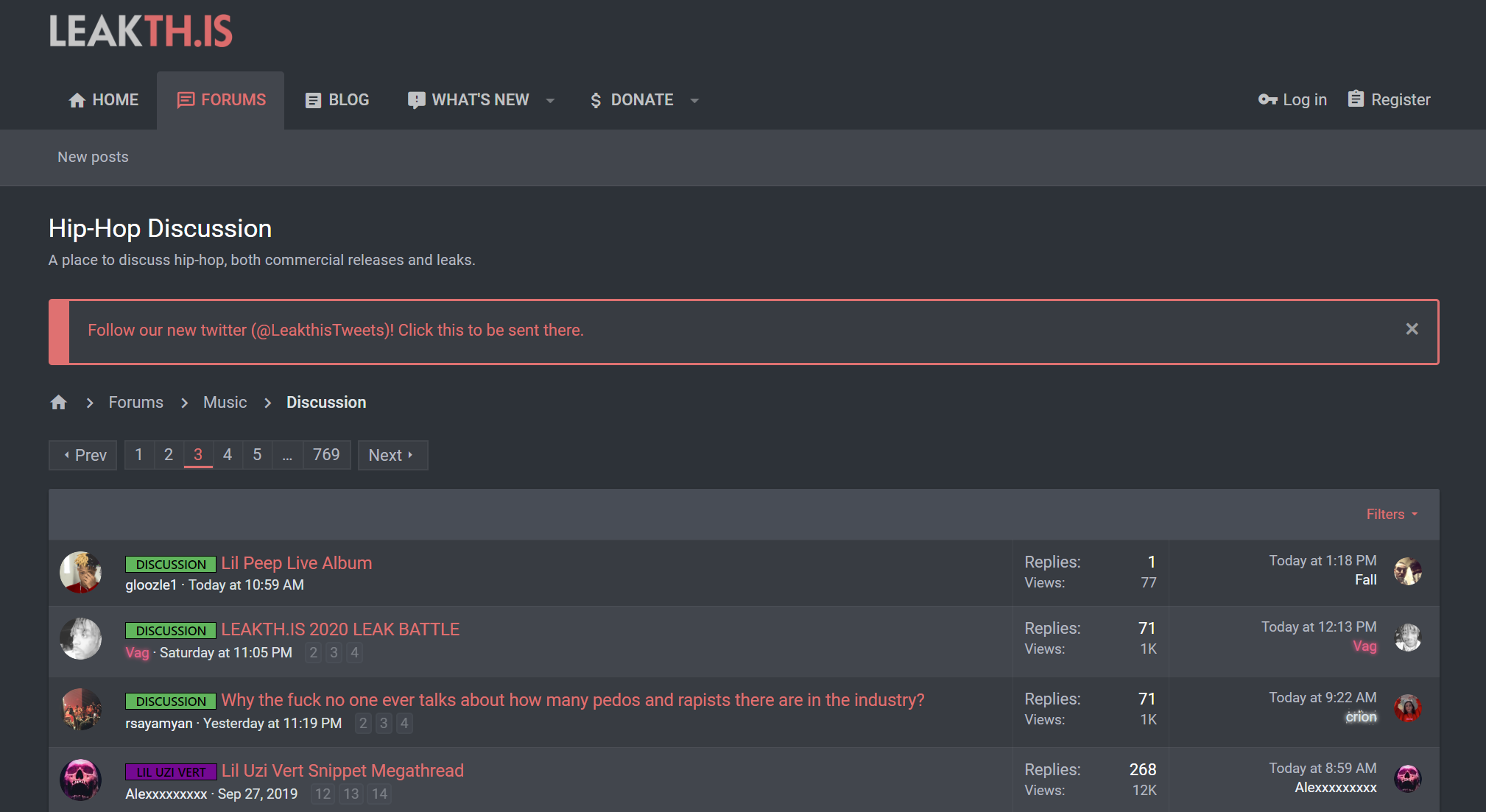Filter by the LIL UZI VERT tag

point(171,772)
